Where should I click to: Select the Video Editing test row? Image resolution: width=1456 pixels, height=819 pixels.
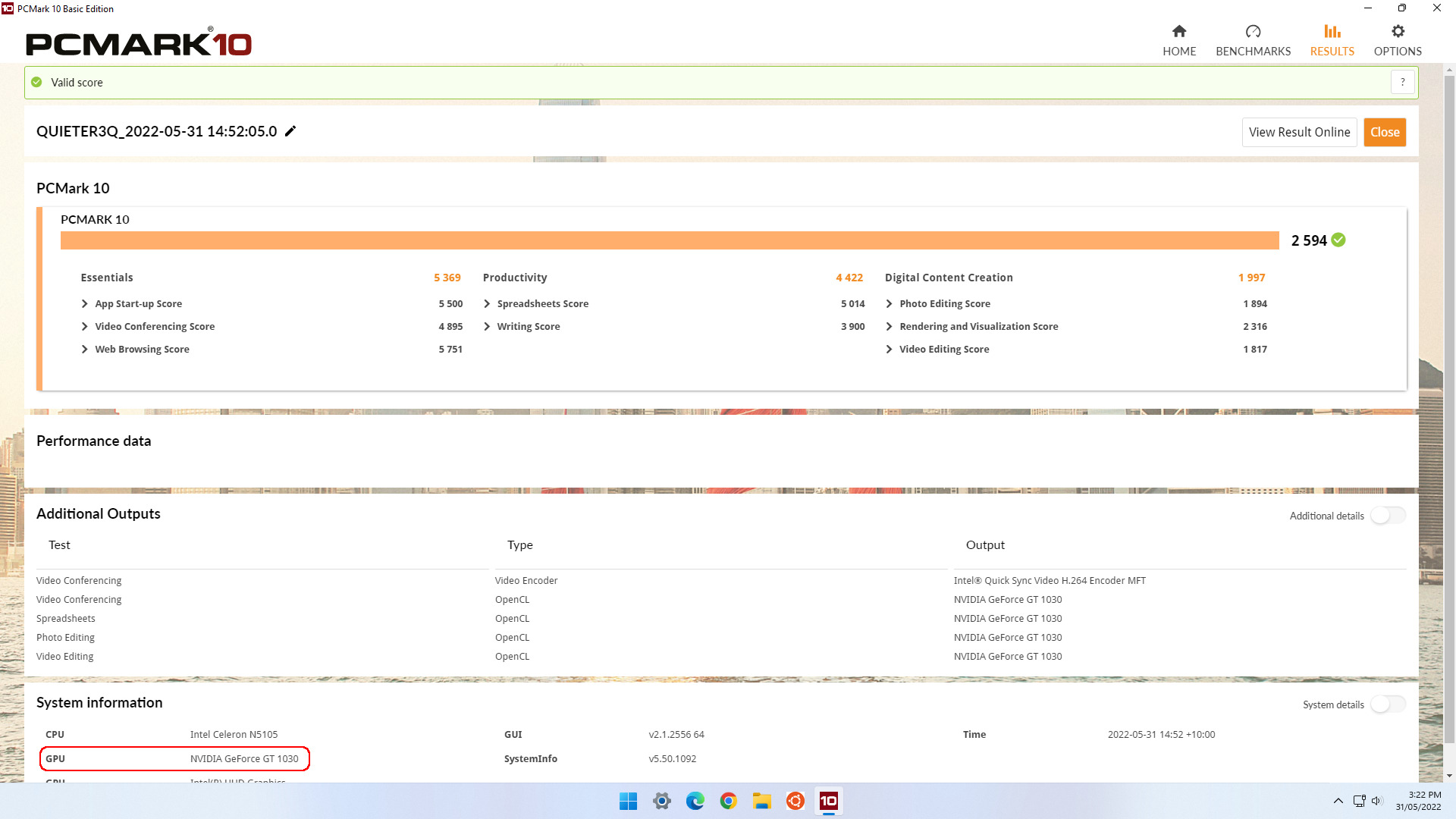(x=65, y=656)
